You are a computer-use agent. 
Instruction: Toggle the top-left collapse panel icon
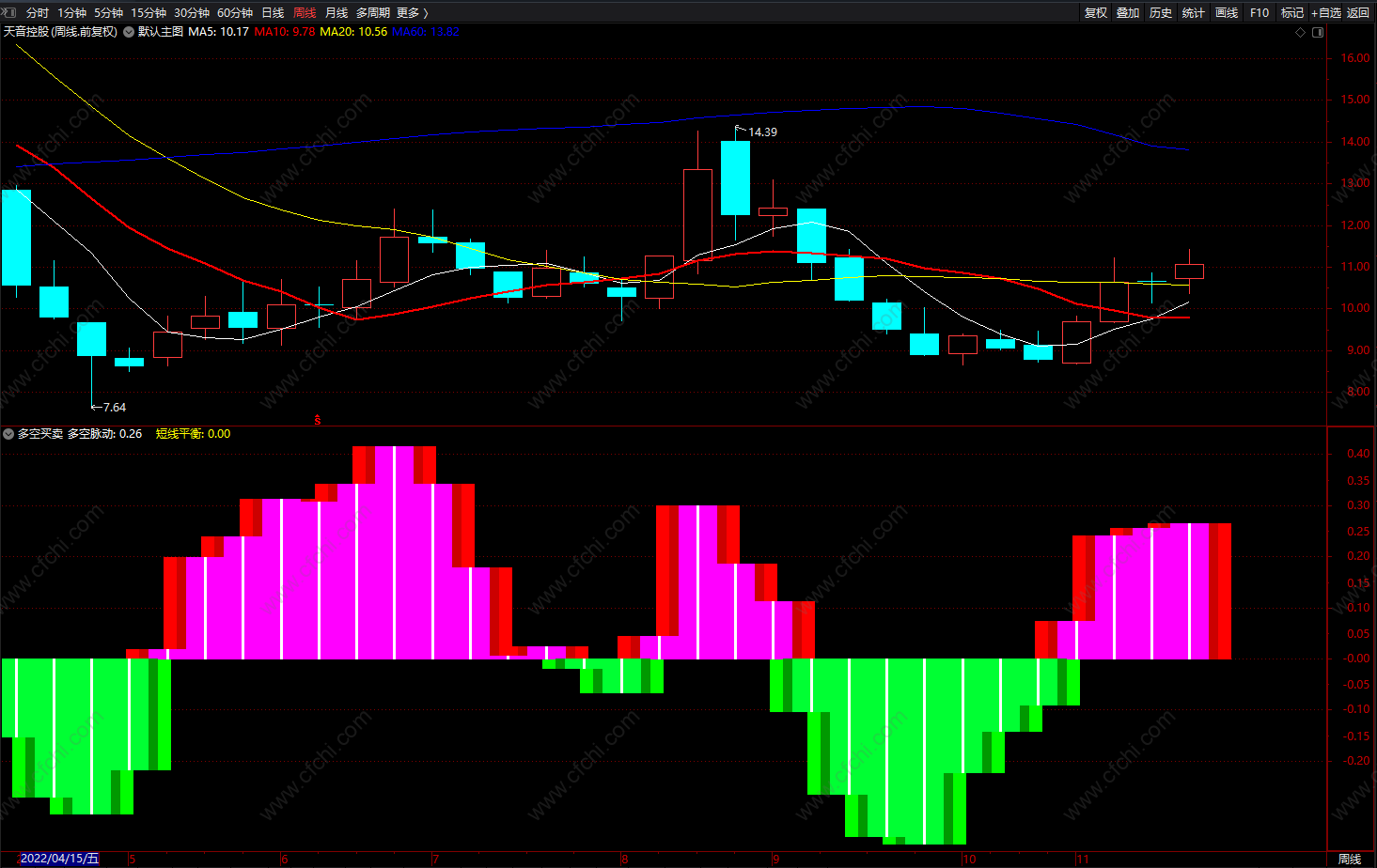tap(9, 12)
